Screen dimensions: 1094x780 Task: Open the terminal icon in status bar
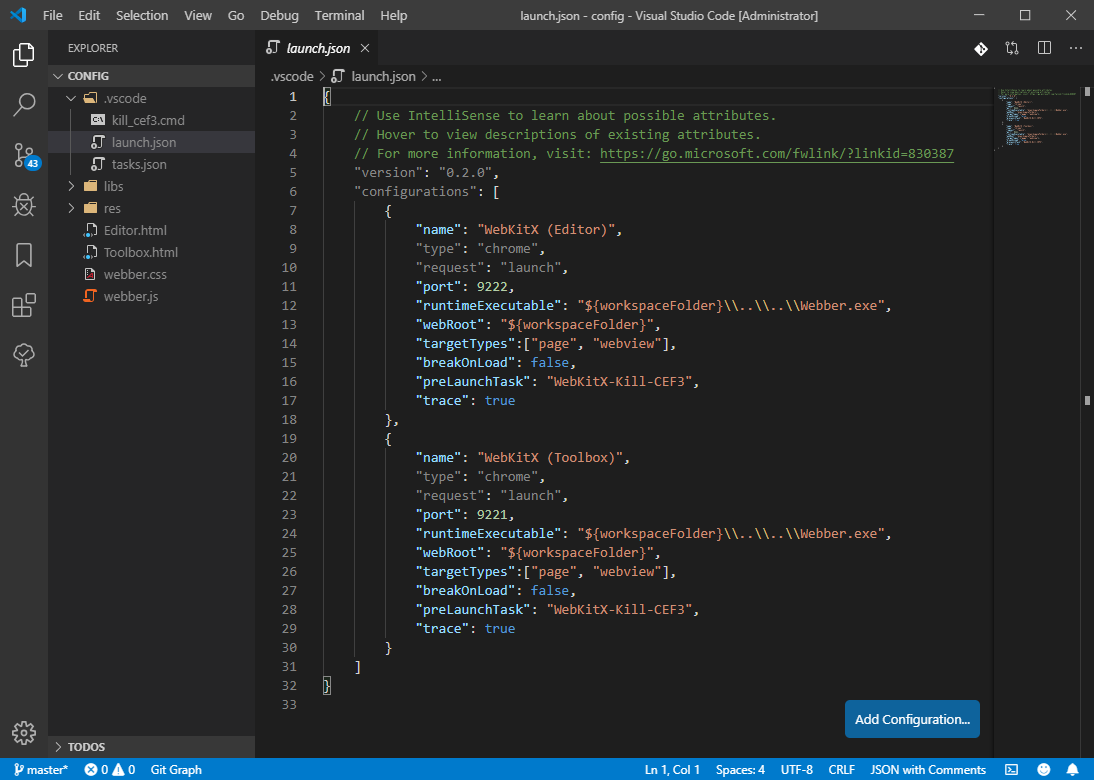click(x=1011, y=770)
